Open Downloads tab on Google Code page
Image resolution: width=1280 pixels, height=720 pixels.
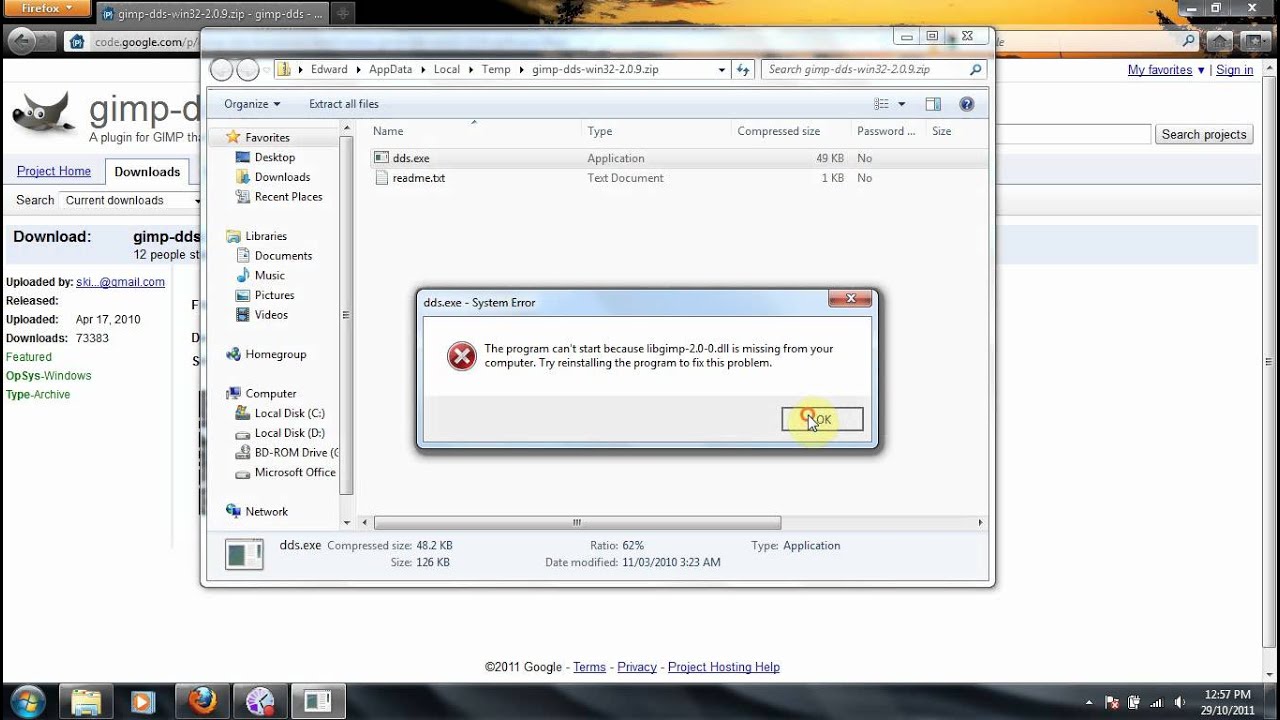(x=147, y=172)
